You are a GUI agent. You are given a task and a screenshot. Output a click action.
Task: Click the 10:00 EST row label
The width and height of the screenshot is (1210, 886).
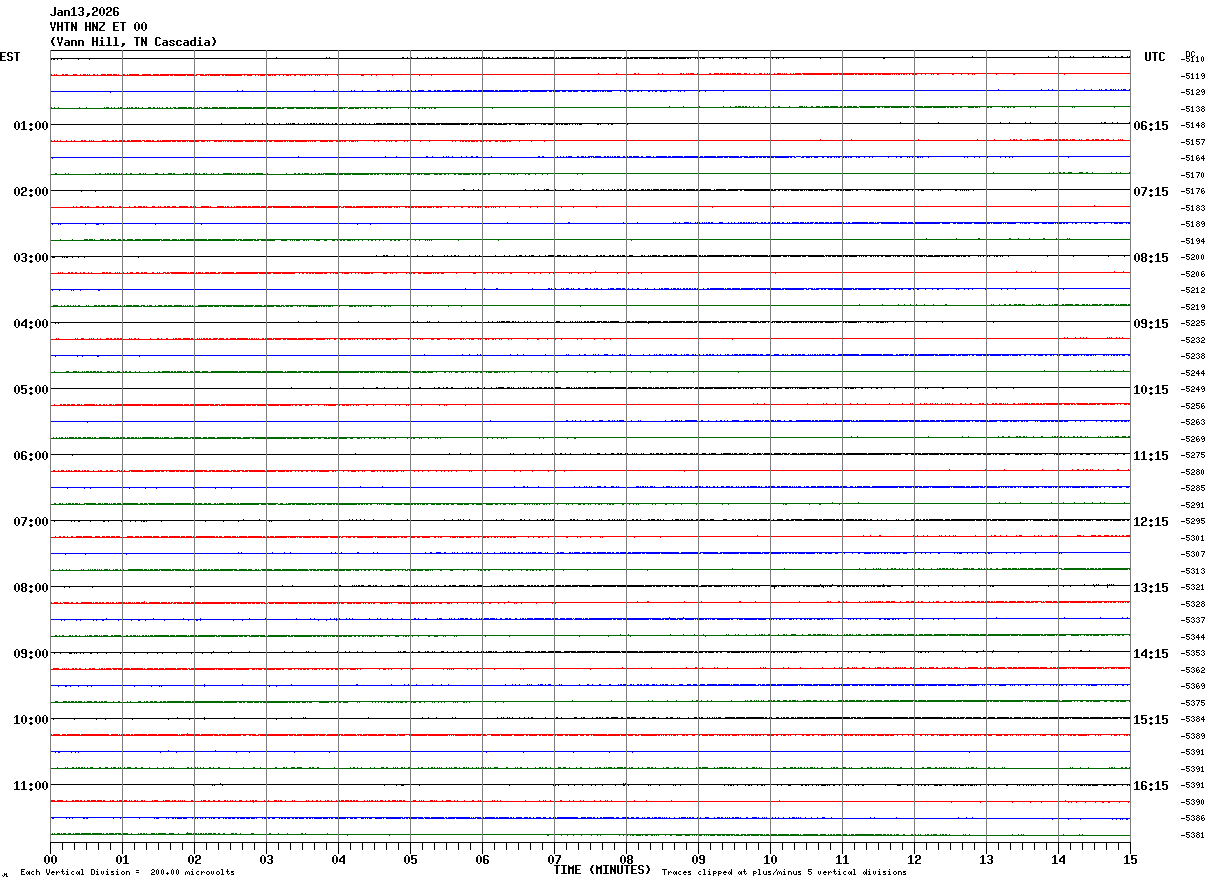coord(30,720)
